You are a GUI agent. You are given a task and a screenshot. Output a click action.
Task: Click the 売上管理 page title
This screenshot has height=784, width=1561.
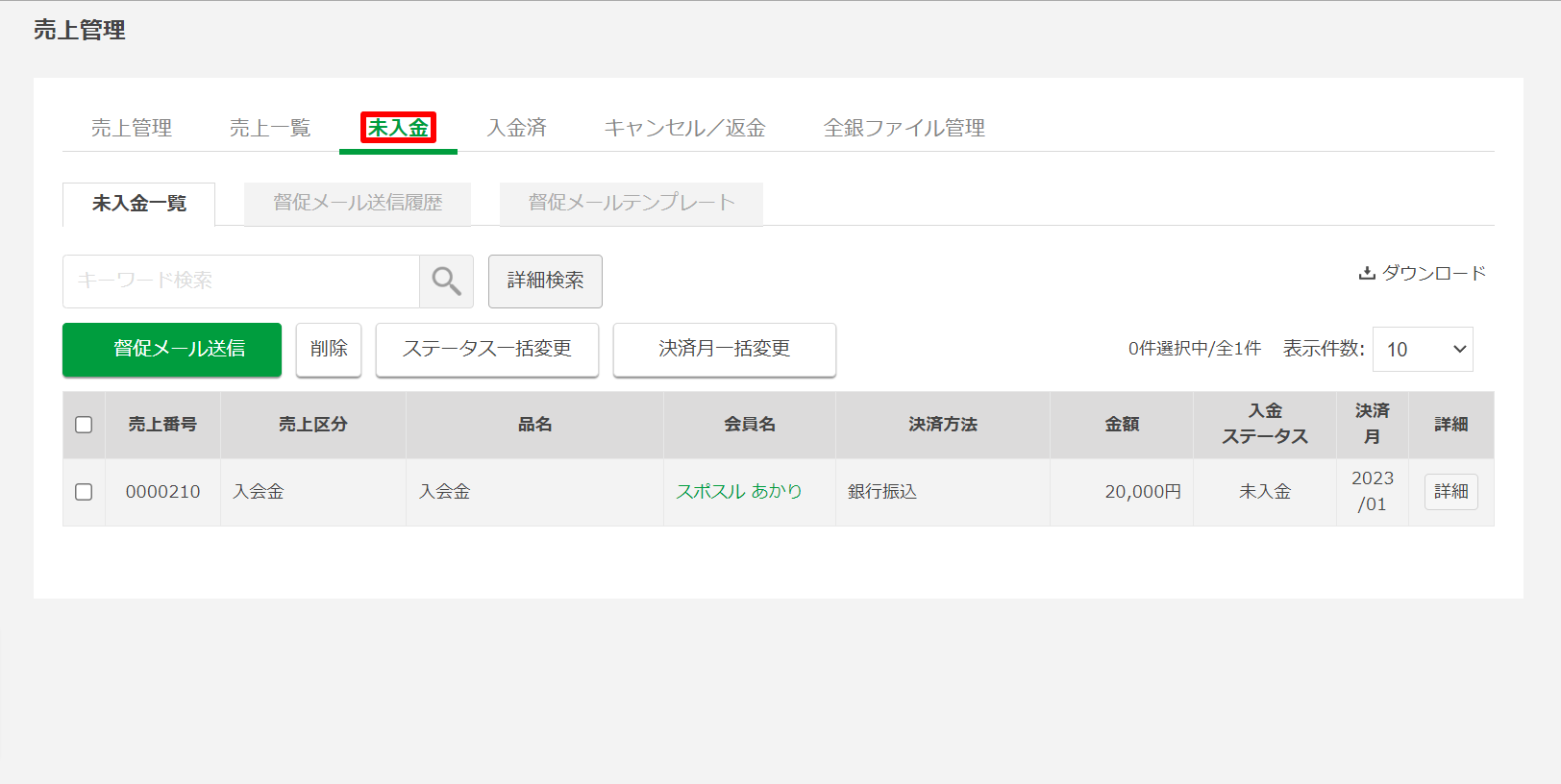pos(80,30)
